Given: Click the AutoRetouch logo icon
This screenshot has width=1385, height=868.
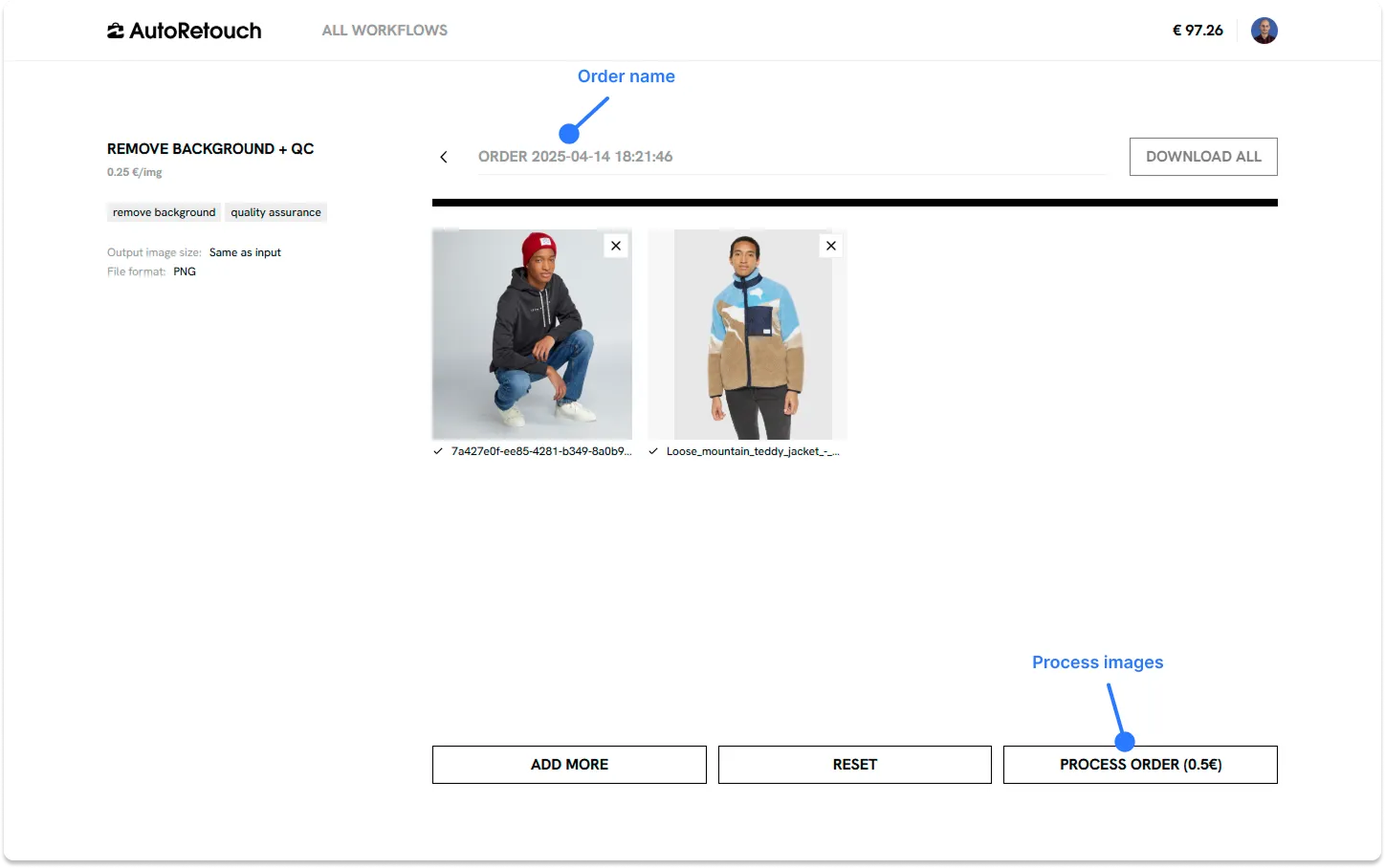Looking at the screenshot, I should click(116, 30).
